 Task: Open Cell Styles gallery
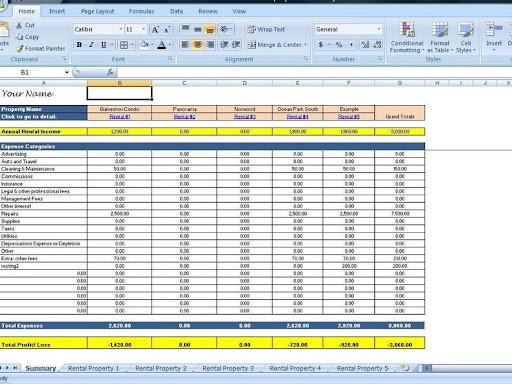[466, 37]
